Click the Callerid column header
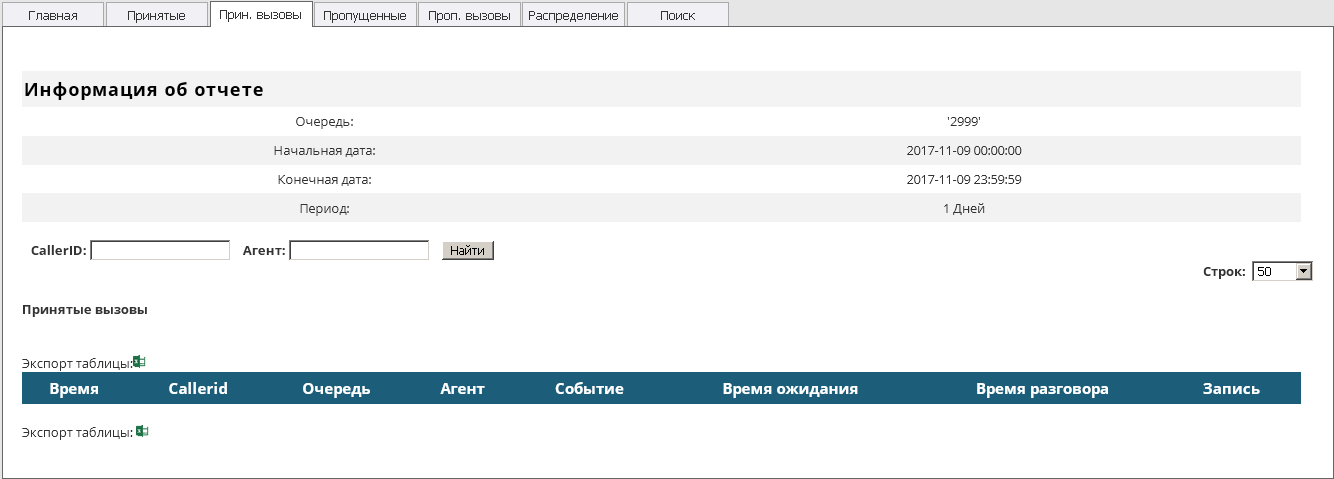 point(198,389)
